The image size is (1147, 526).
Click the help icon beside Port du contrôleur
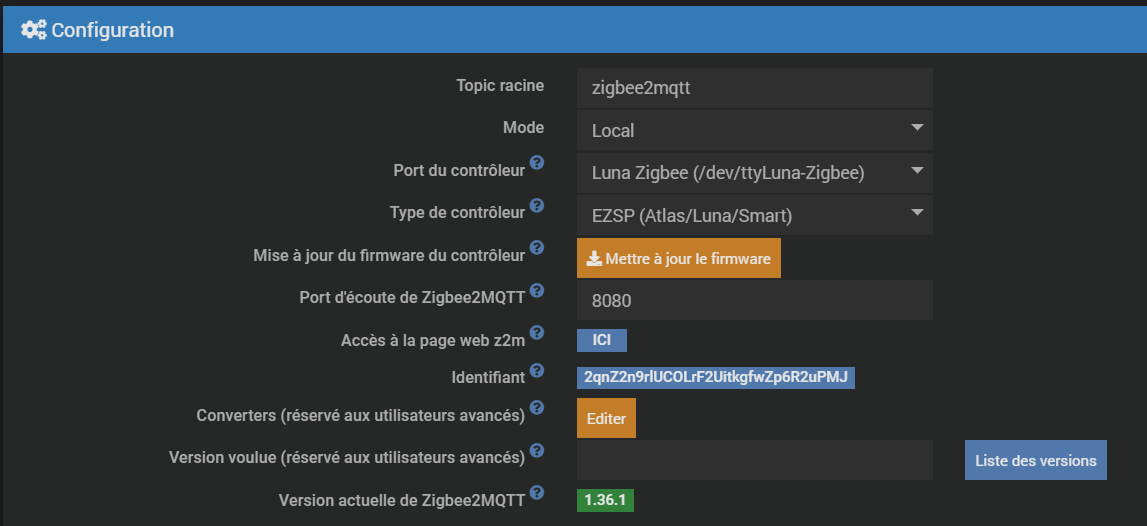(x=536, y=162)
